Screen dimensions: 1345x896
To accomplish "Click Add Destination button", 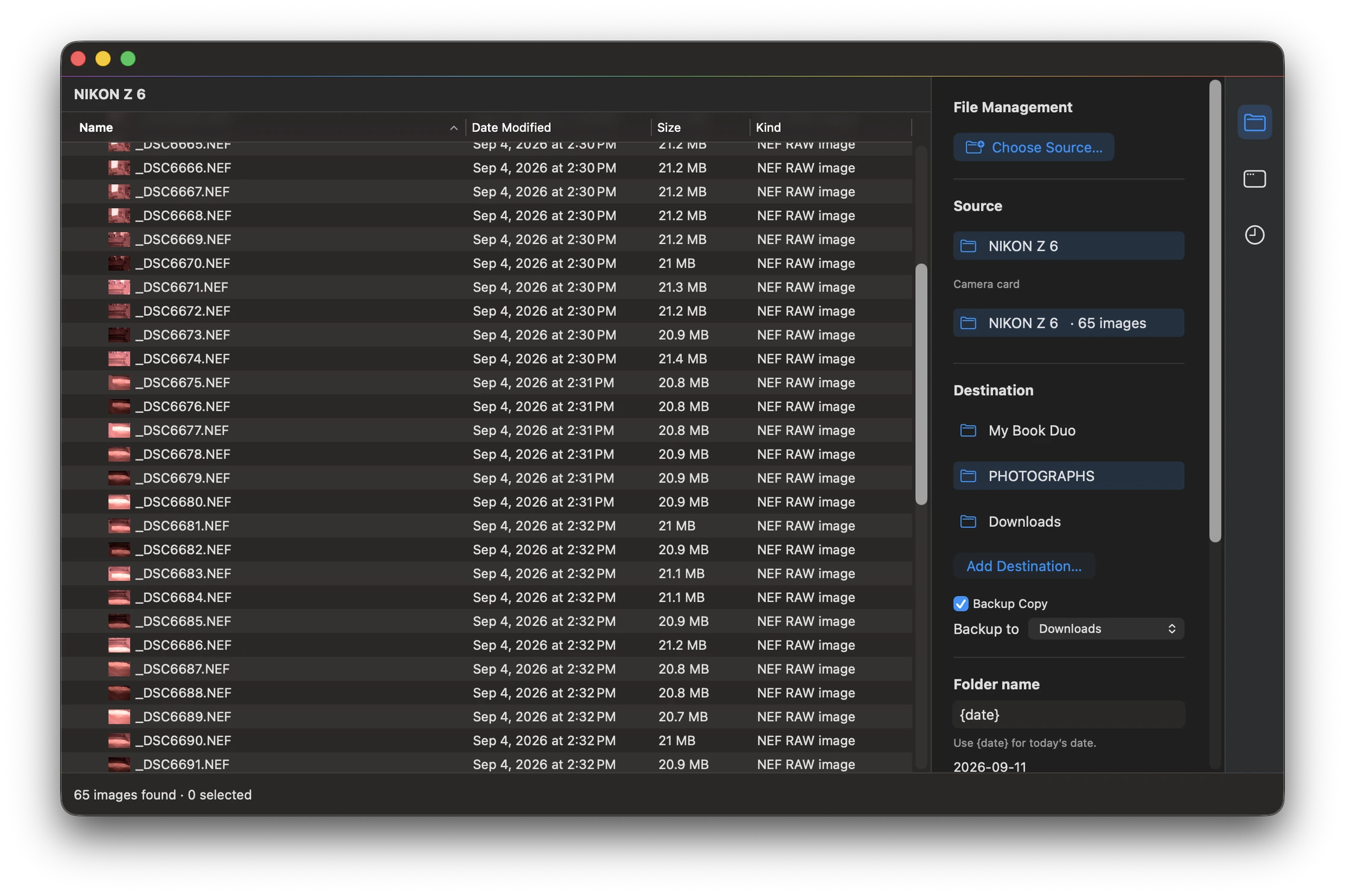I will (1024, 566).
